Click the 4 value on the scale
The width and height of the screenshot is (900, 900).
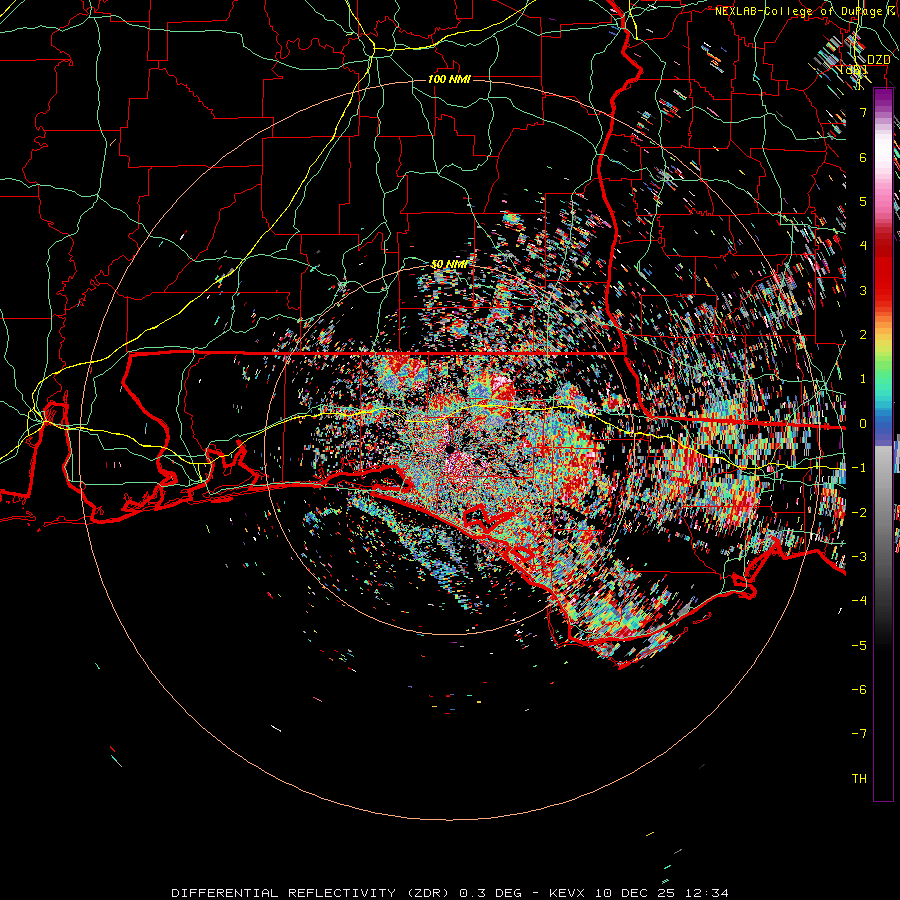click(863, 246)
